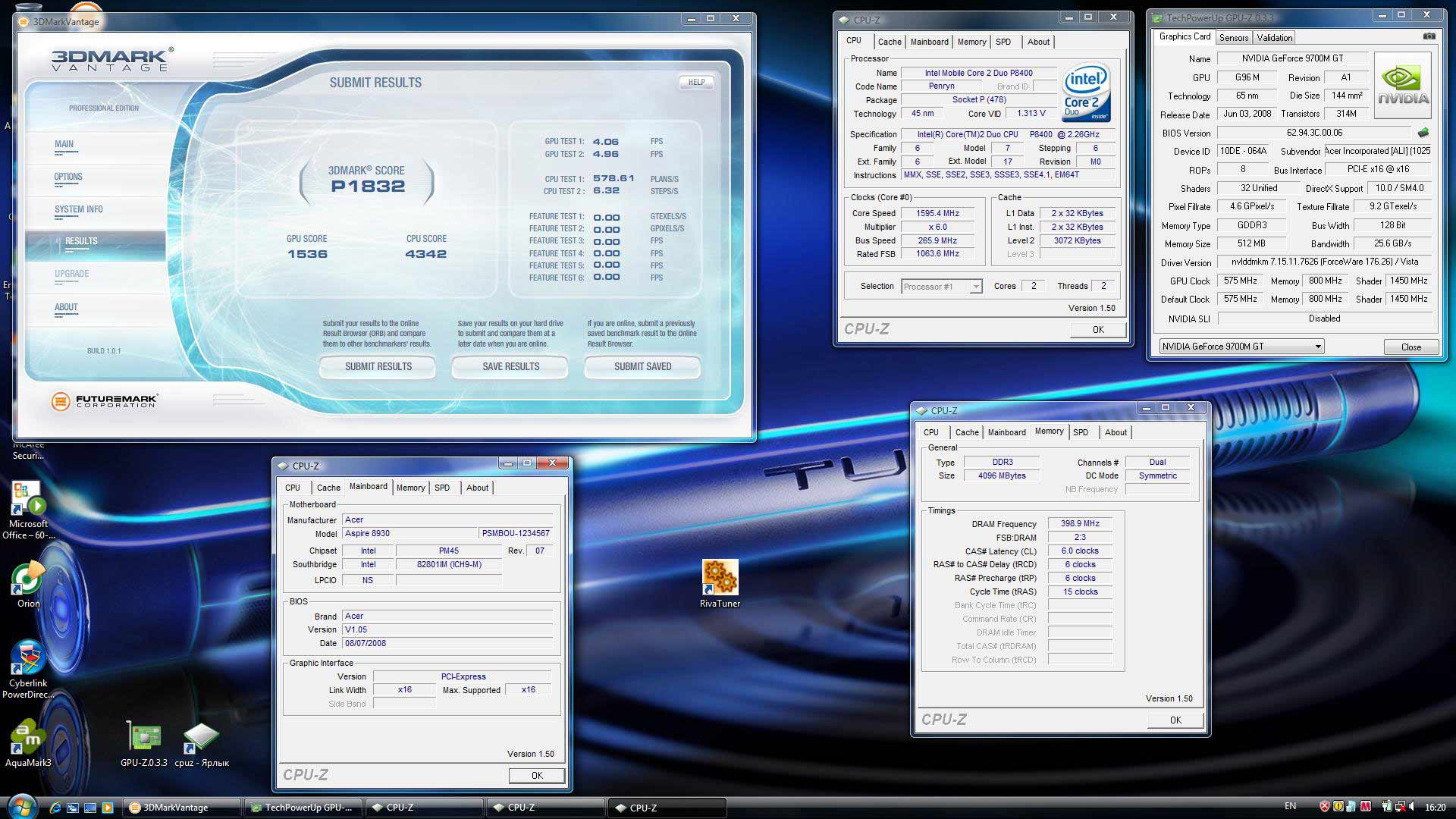Screen dimensions: 1456x819
Task: Click the EN language indicator in the taskbar
Action: click(x=1291, y=806)
